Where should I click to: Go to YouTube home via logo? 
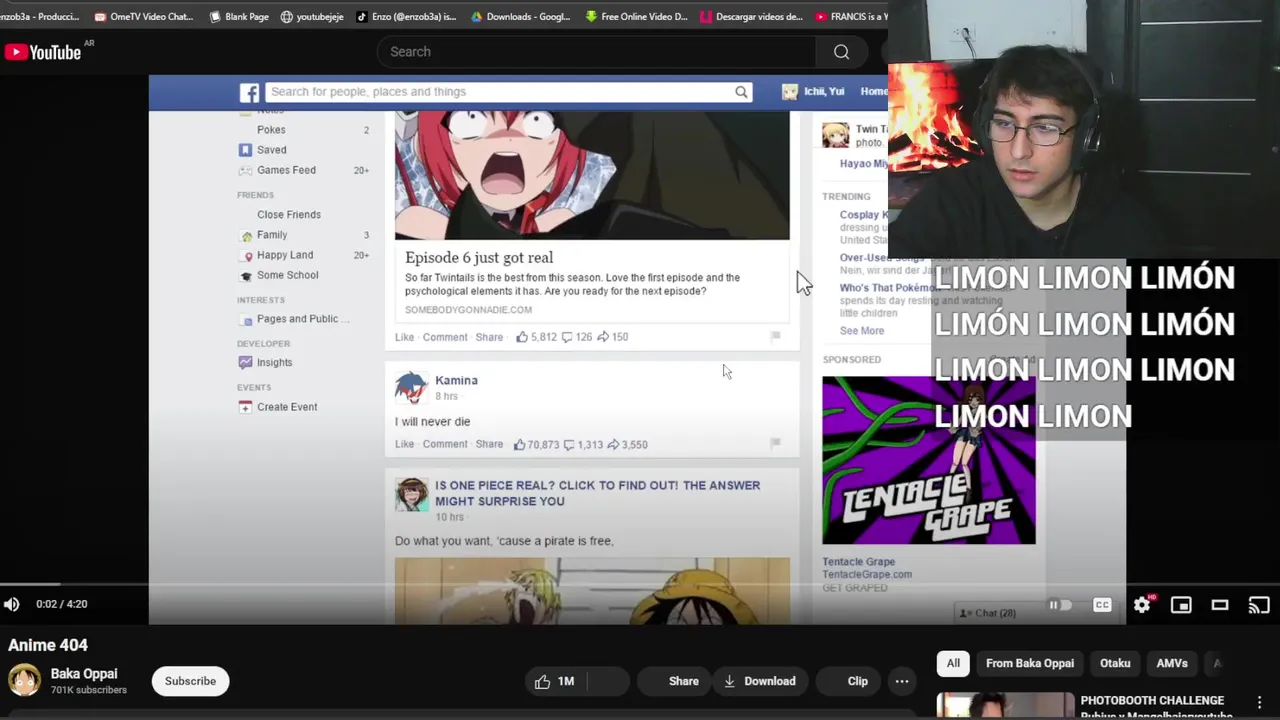coord(43,52)
